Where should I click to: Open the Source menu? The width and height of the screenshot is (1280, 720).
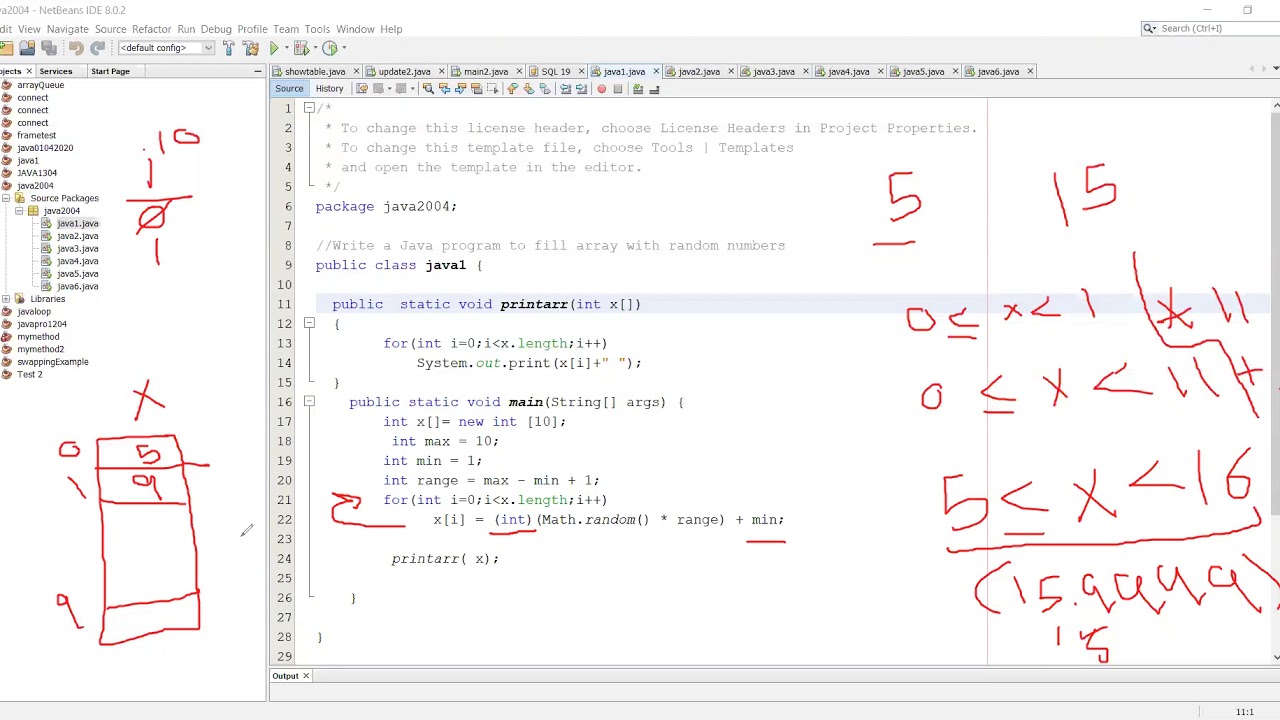(x=110, y=29)
